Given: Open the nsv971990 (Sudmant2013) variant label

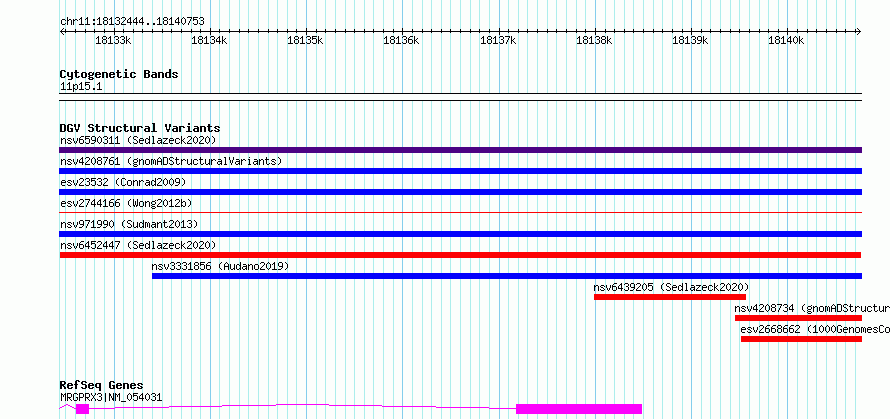Looking at the screenshot, I should pyautogui.click(x=129, y=224).
